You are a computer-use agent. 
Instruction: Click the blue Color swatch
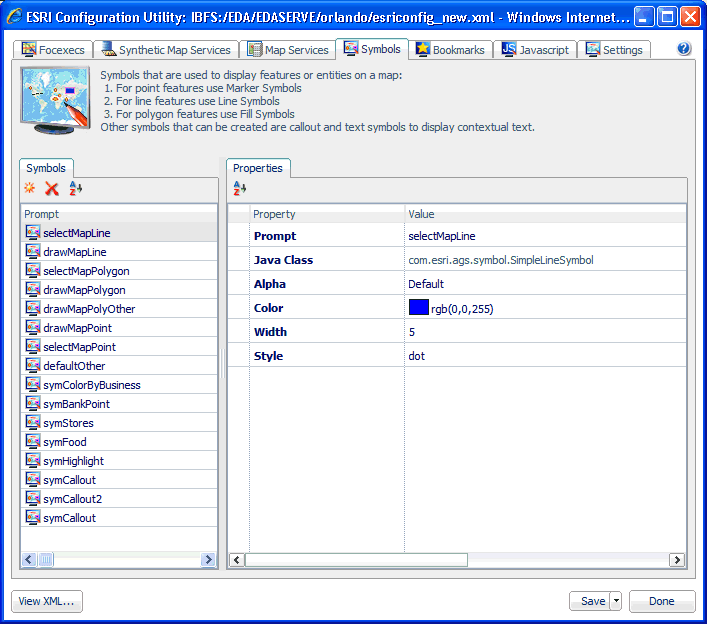tap(418, 307)
